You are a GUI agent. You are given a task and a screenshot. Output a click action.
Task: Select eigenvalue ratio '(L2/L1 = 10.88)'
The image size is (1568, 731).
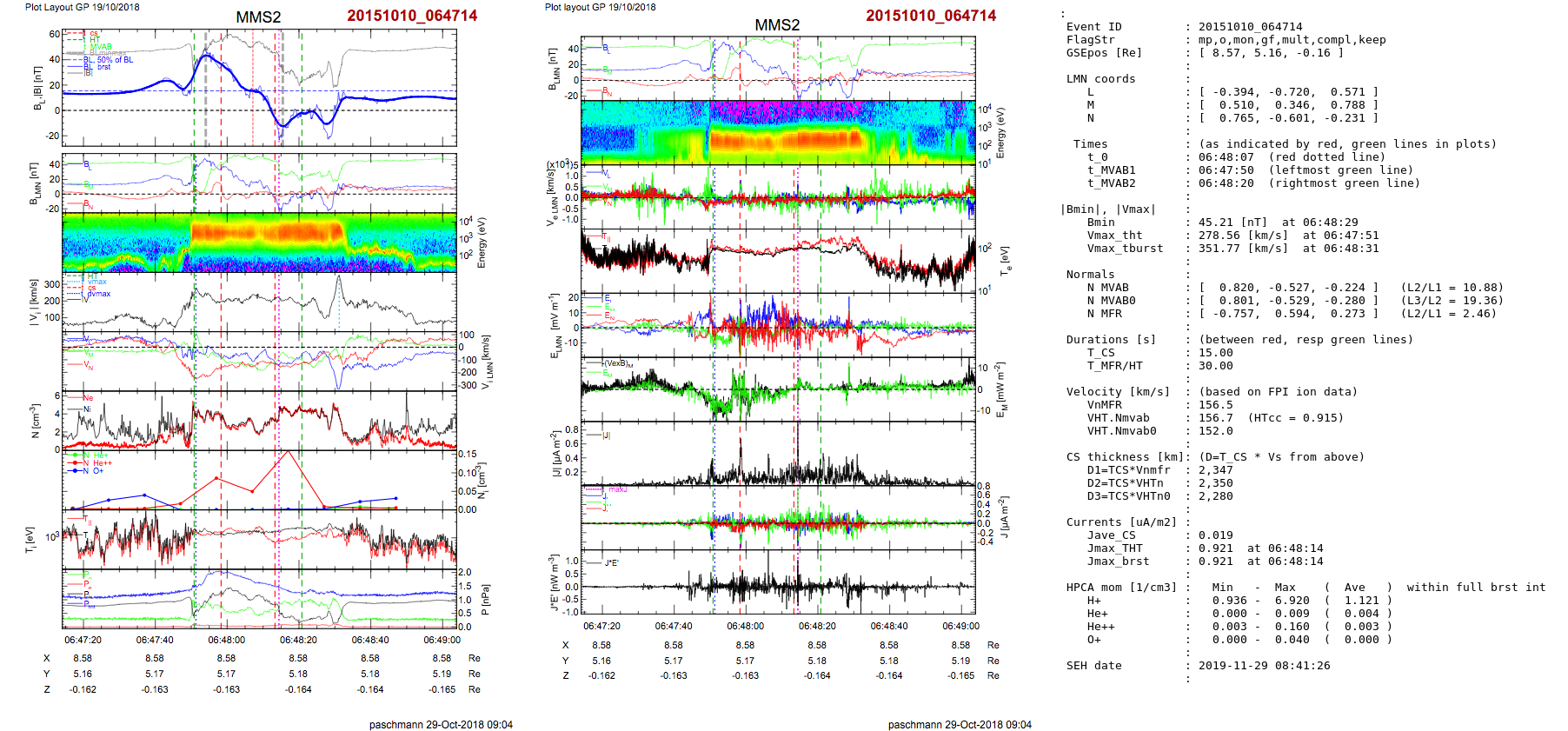point(1452,288)
